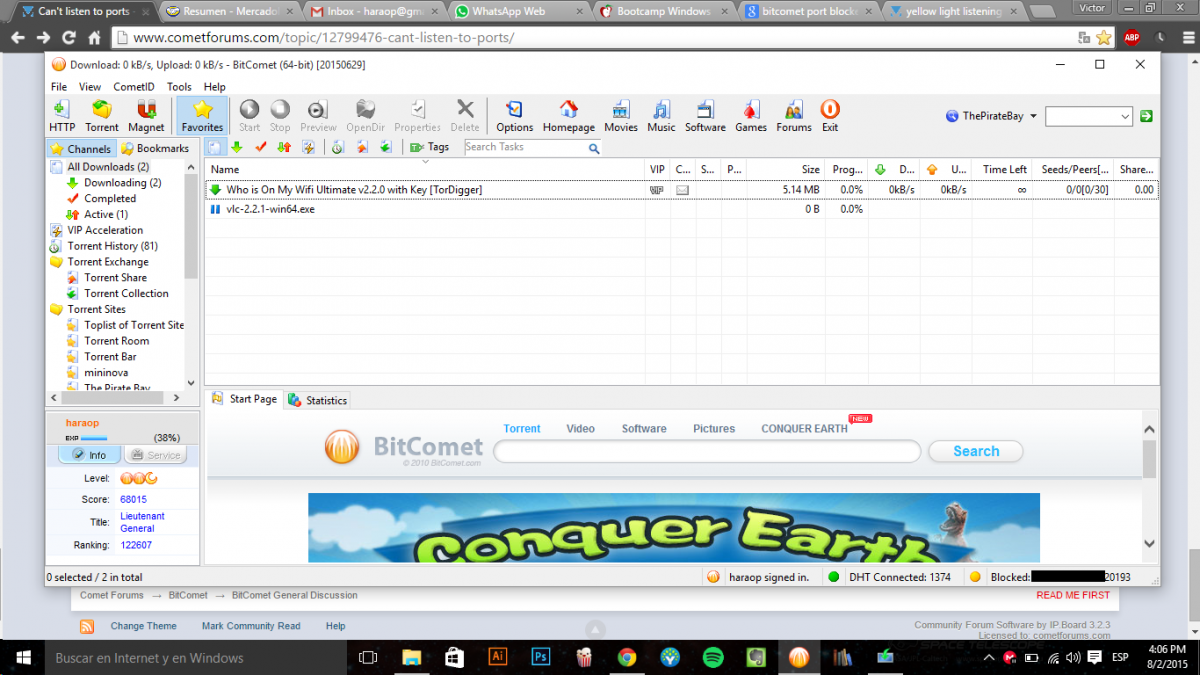The image size is (1200, 675).
Task: Switch to the Bookmarks tab
Action: [x=155, y=149]
